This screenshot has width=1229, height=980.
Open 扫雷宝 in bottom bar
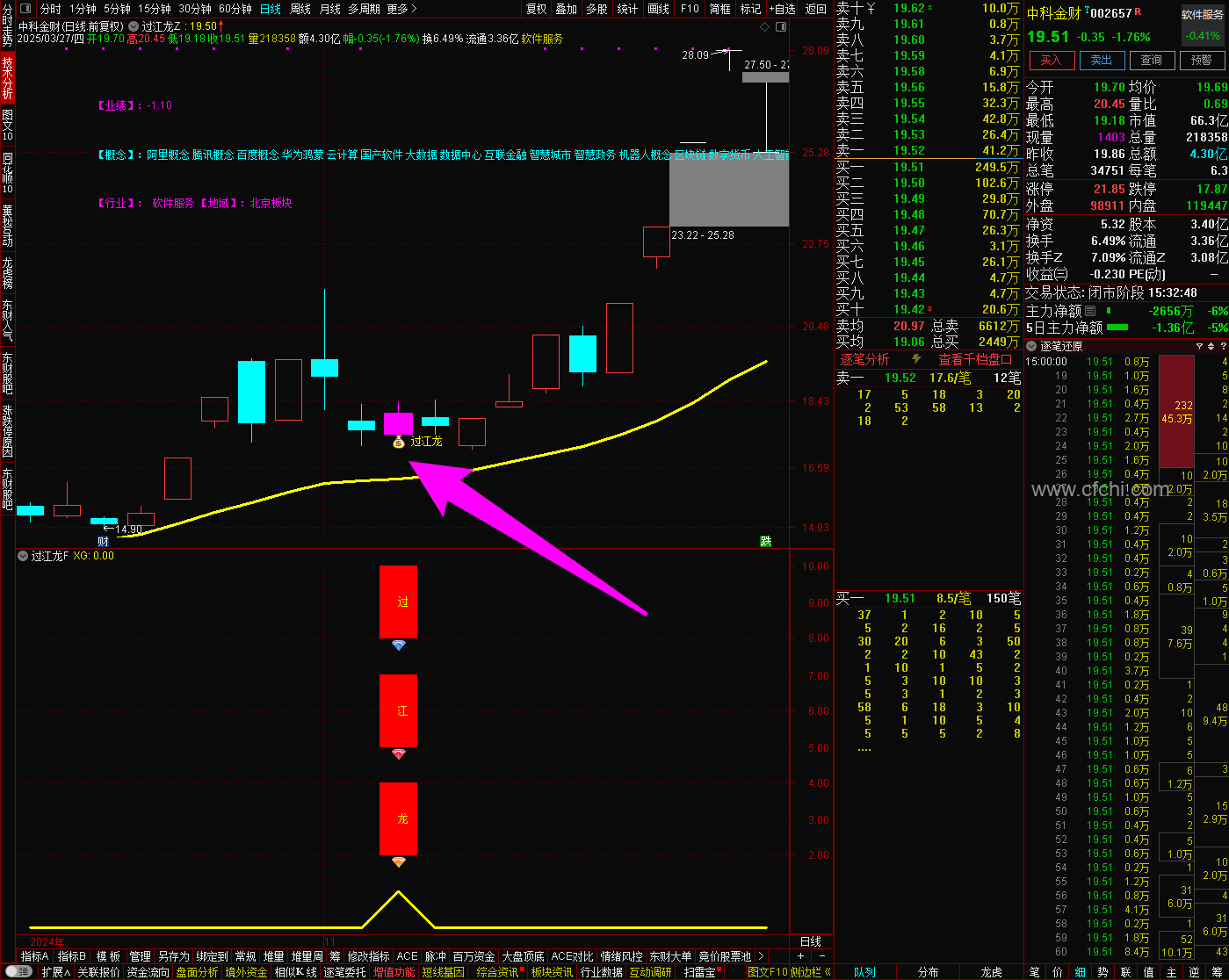[699, 972]
